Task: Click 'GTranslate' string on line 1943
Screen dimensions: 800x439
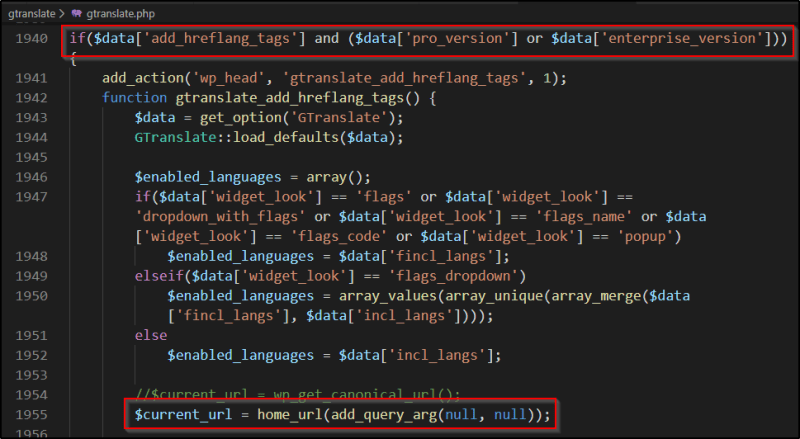Action: pyautogui.click(x=339, y=118)
